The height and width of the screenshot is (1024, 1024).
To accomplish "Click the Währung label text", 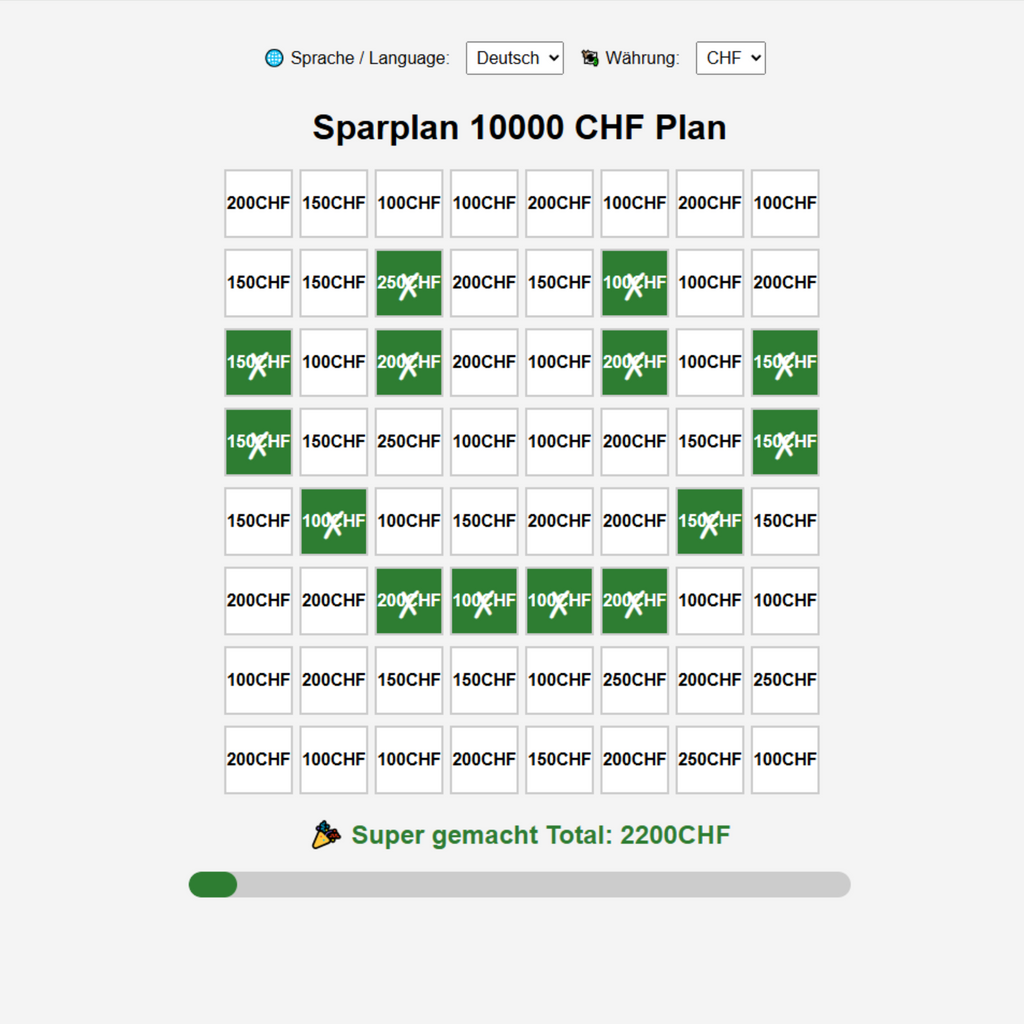I will (x=642, y=58).
